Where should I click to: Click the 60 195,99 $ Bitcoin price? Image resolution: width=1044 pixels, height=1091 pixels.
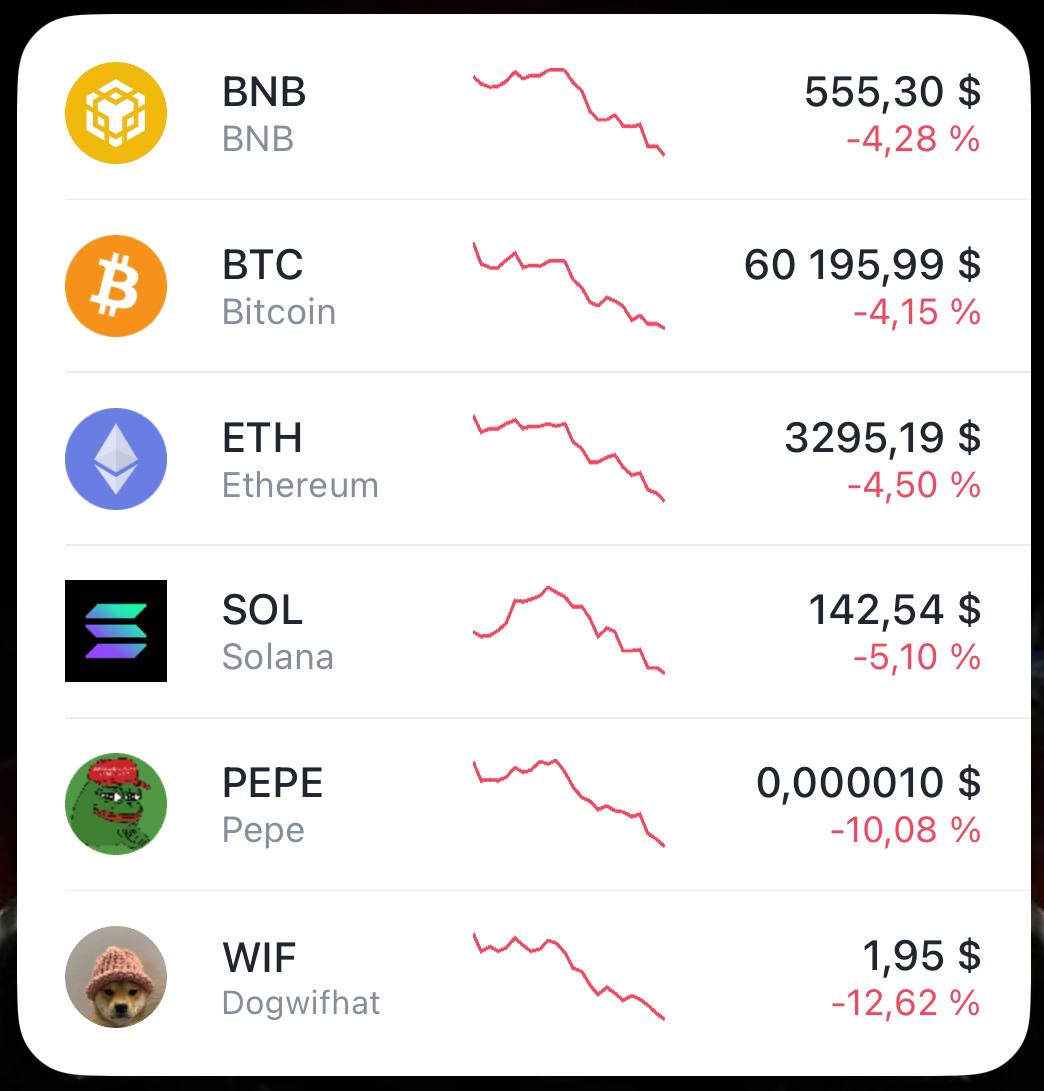(862, 265)
